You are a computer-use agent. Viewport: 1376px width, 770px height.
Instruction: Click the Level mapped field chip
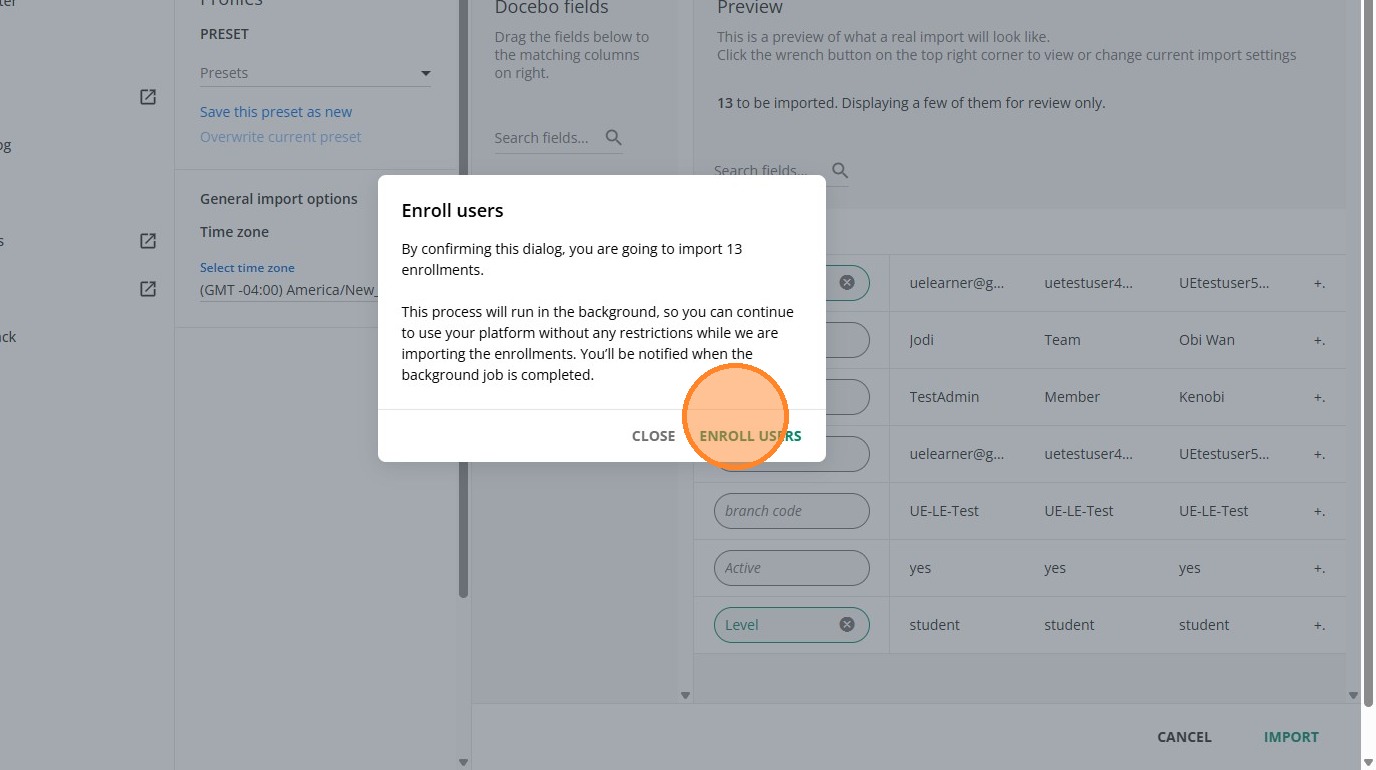(x=792, y=625)
